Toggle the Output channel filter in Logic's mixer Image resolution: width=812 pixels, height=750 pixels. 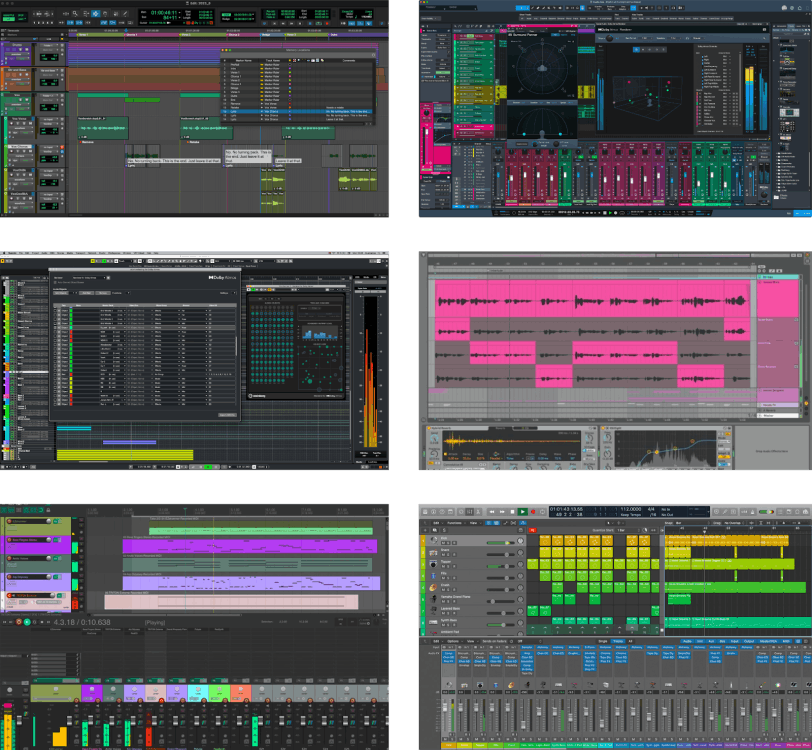pos(749,641)
